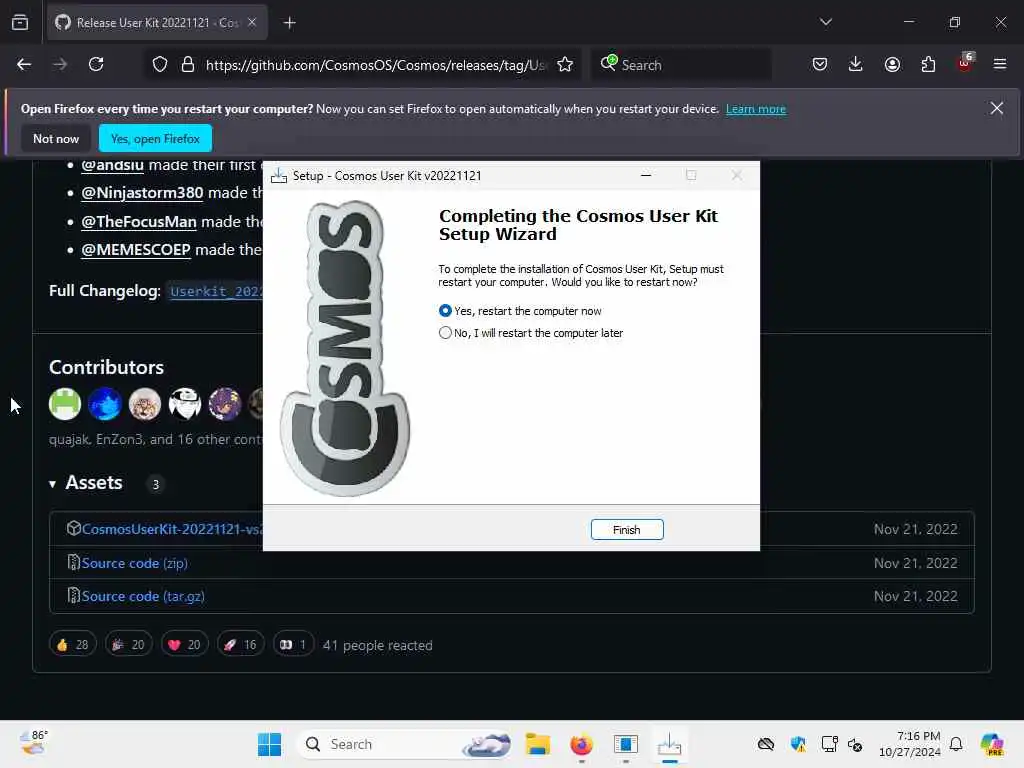The width and height of the screenshot is (1024, 768).
Task: Open the Copilot preview icon
Action: pyautogui.click(x=992, y=744)
